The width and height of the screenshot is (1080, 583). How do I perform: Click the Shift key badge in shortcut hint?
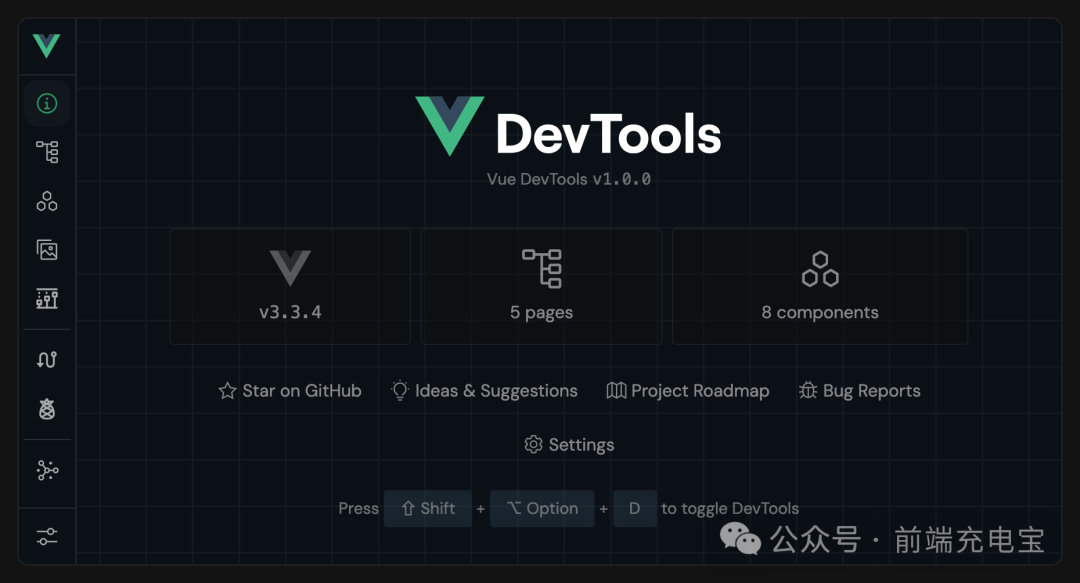427,508
